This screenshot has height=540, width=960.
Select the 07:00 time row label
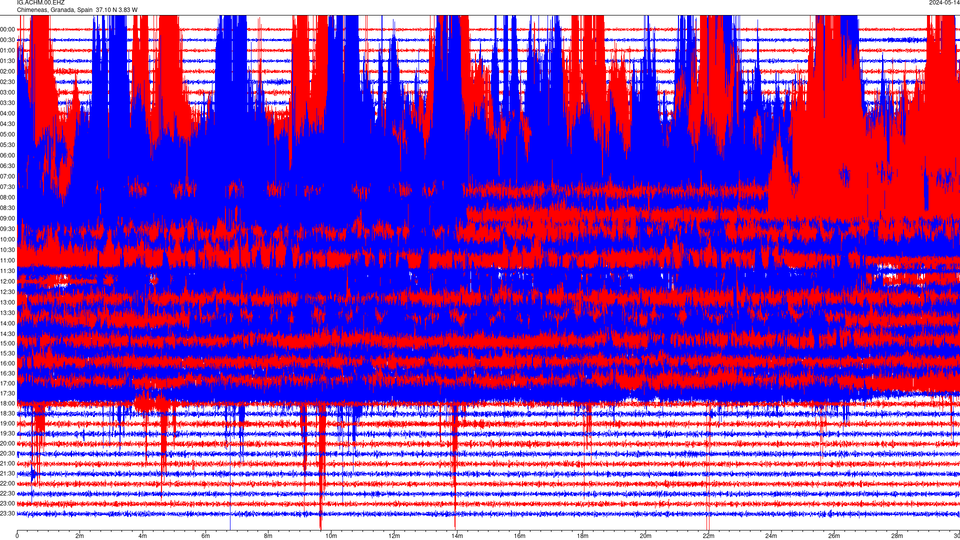pyautogui.click(x=7, y=176)
